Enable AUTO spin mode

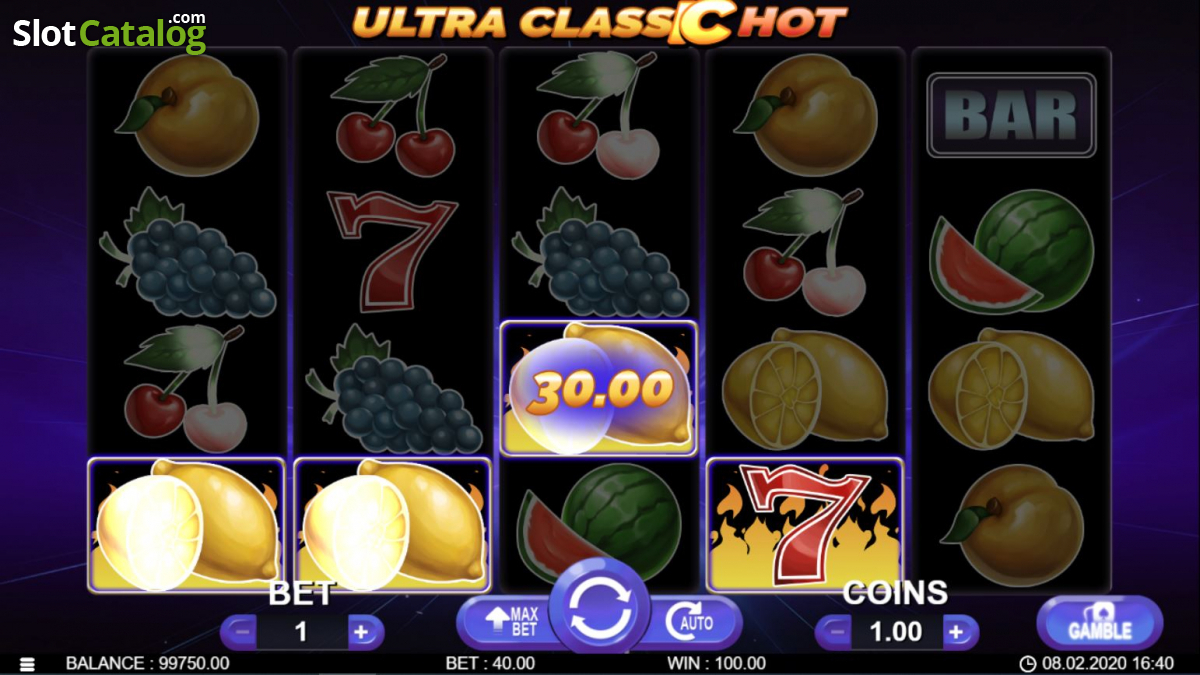[692, 622]
